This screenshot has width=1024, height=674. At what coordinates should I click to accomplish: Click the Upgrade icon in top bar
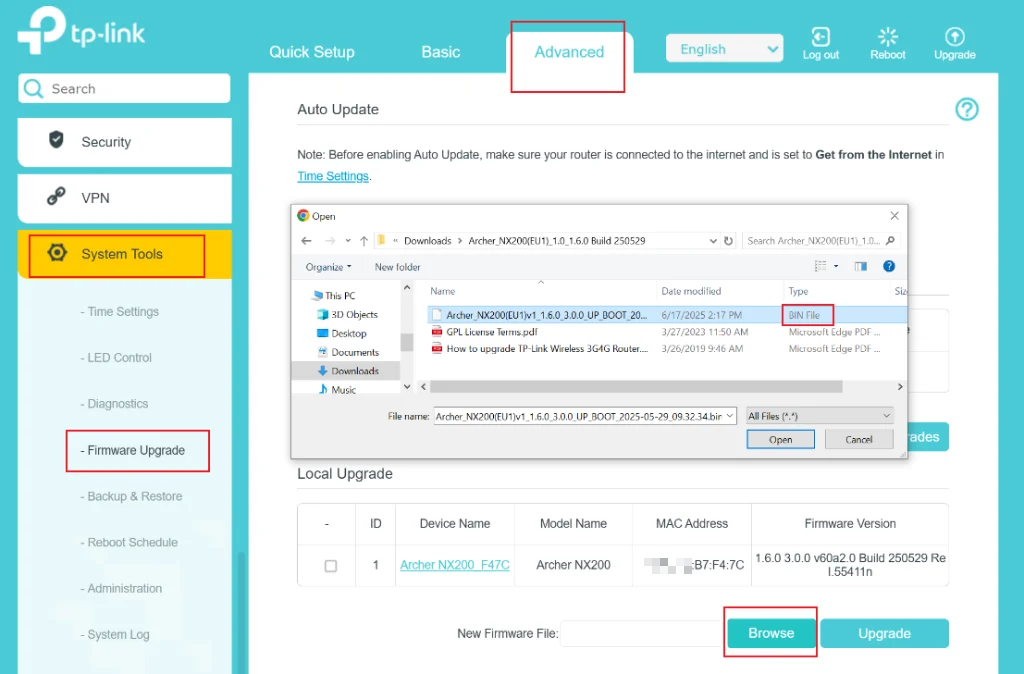954,37
